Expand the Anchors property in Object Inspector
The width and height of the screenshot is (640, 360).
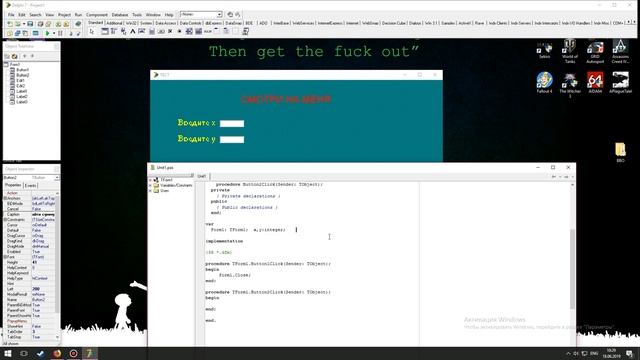pos(5,198)
